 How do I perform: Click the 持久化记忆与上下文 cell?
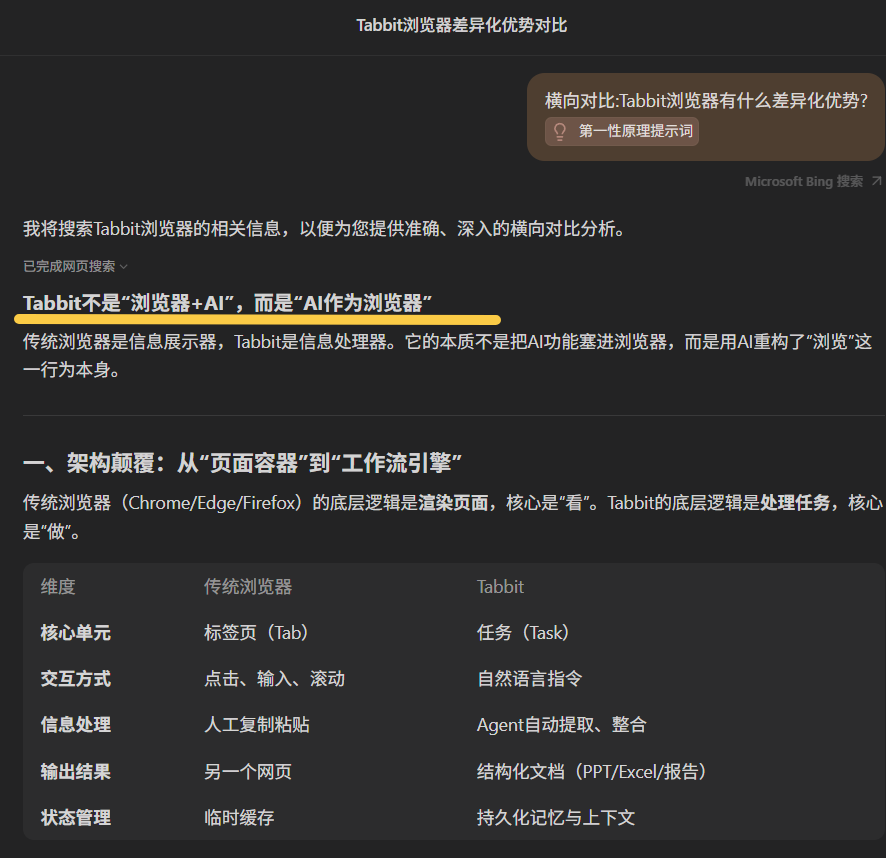pos(556,817)
